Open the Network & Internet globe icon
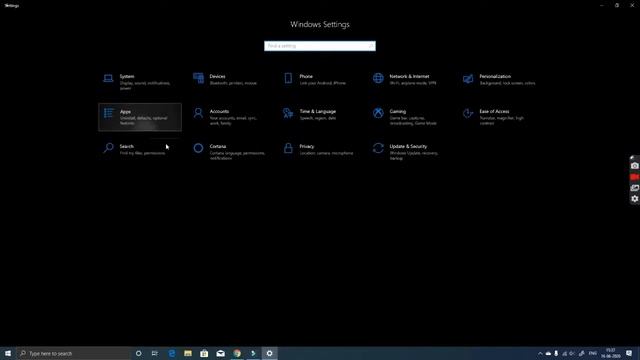The width and height of the screenshot is (640, 360). tap(378, 78)
